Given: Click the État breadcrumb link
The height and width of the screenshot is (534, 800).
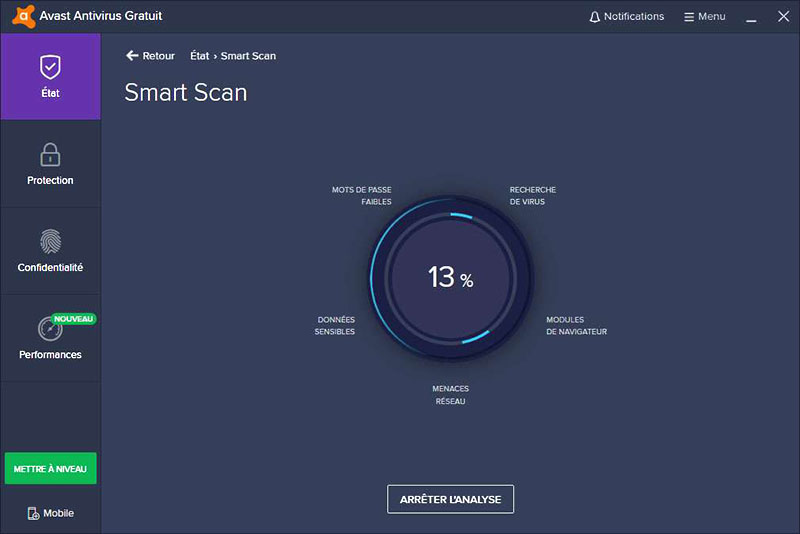Looking at the screenshot, I should tap(199, 56).
